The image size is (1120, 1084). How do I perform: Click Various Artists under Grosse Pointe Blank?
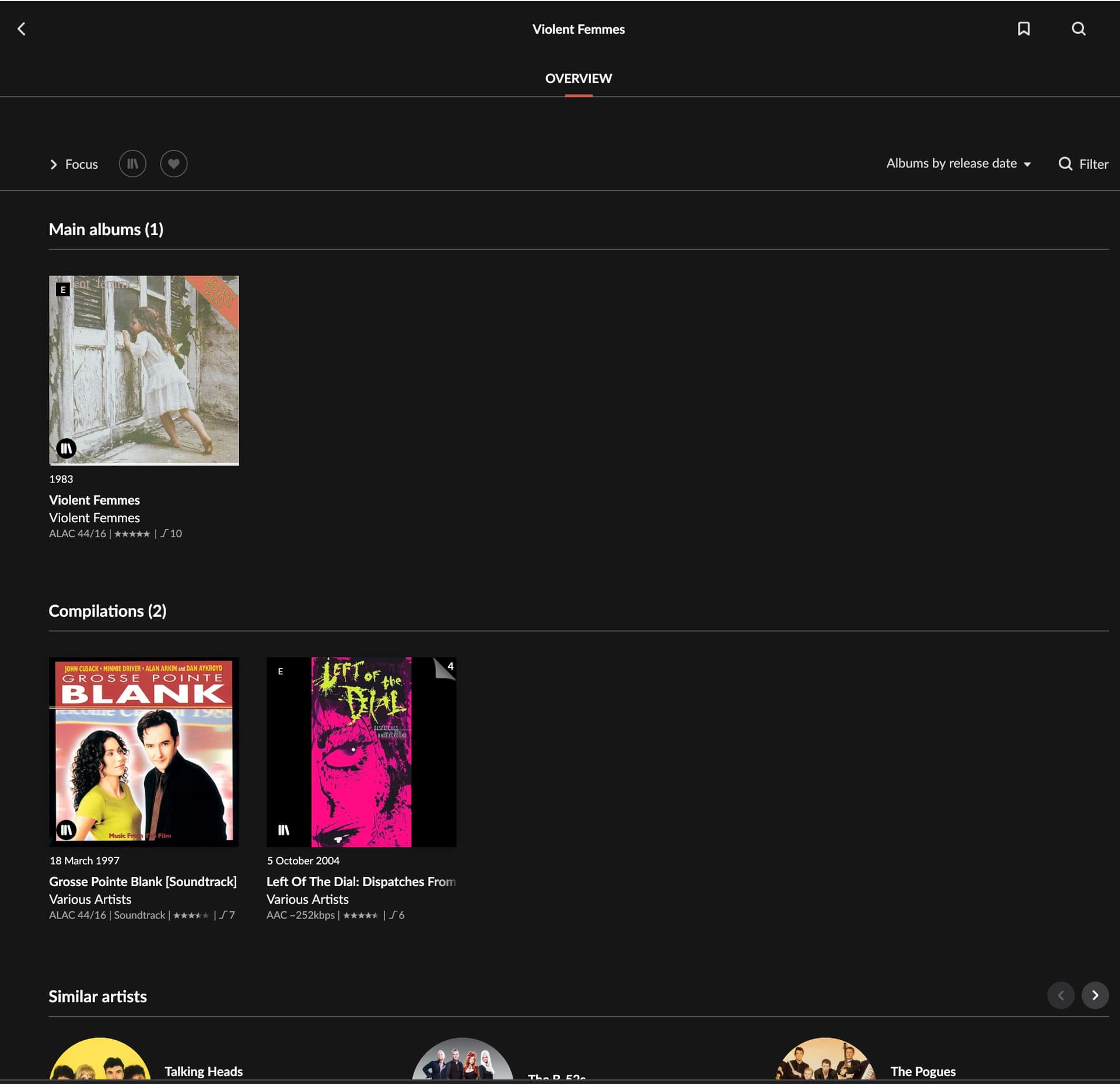pos(90,899)
